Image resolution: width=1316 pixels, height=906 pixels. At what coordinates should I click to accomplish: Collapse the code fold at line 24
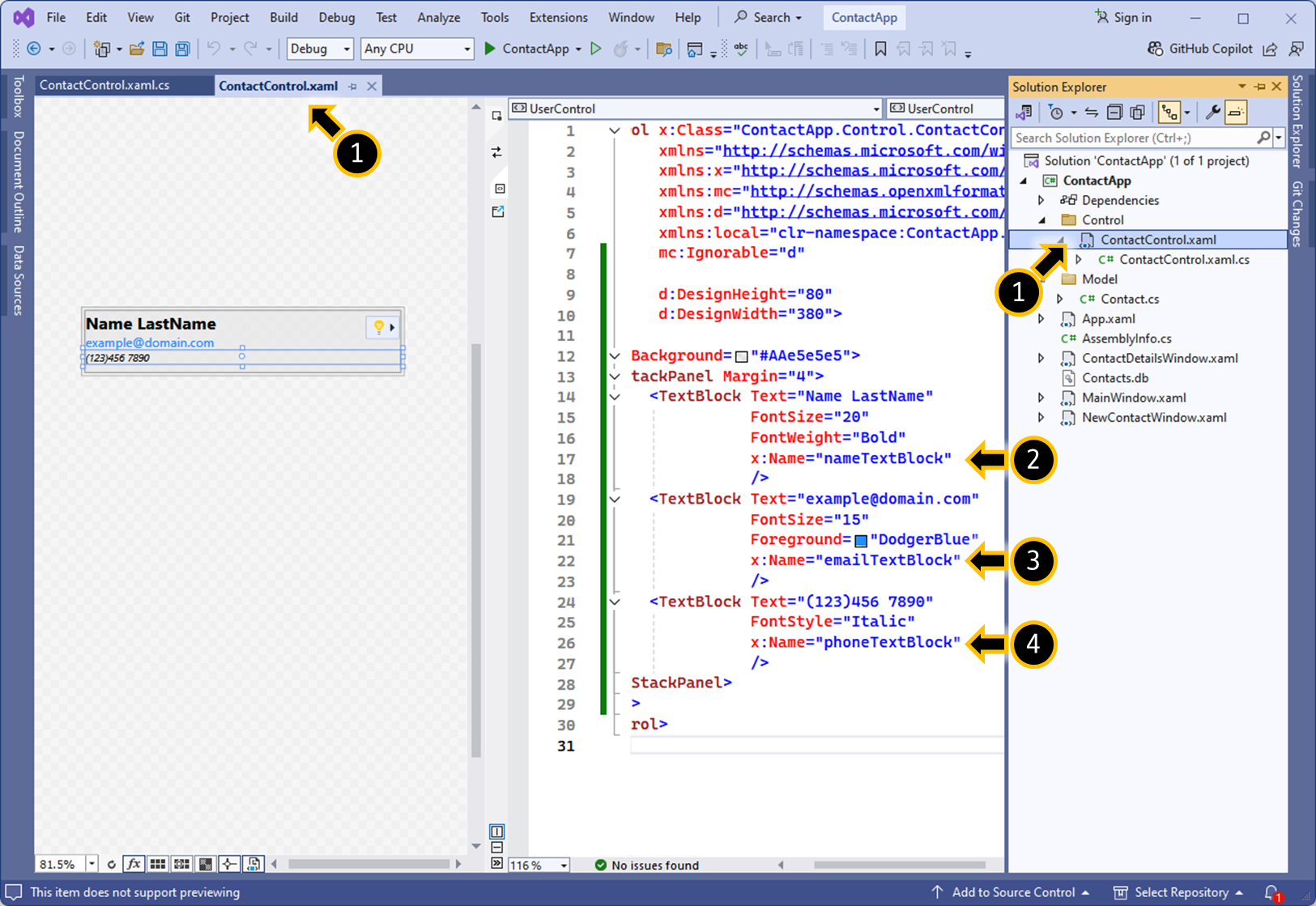[615, 602]
